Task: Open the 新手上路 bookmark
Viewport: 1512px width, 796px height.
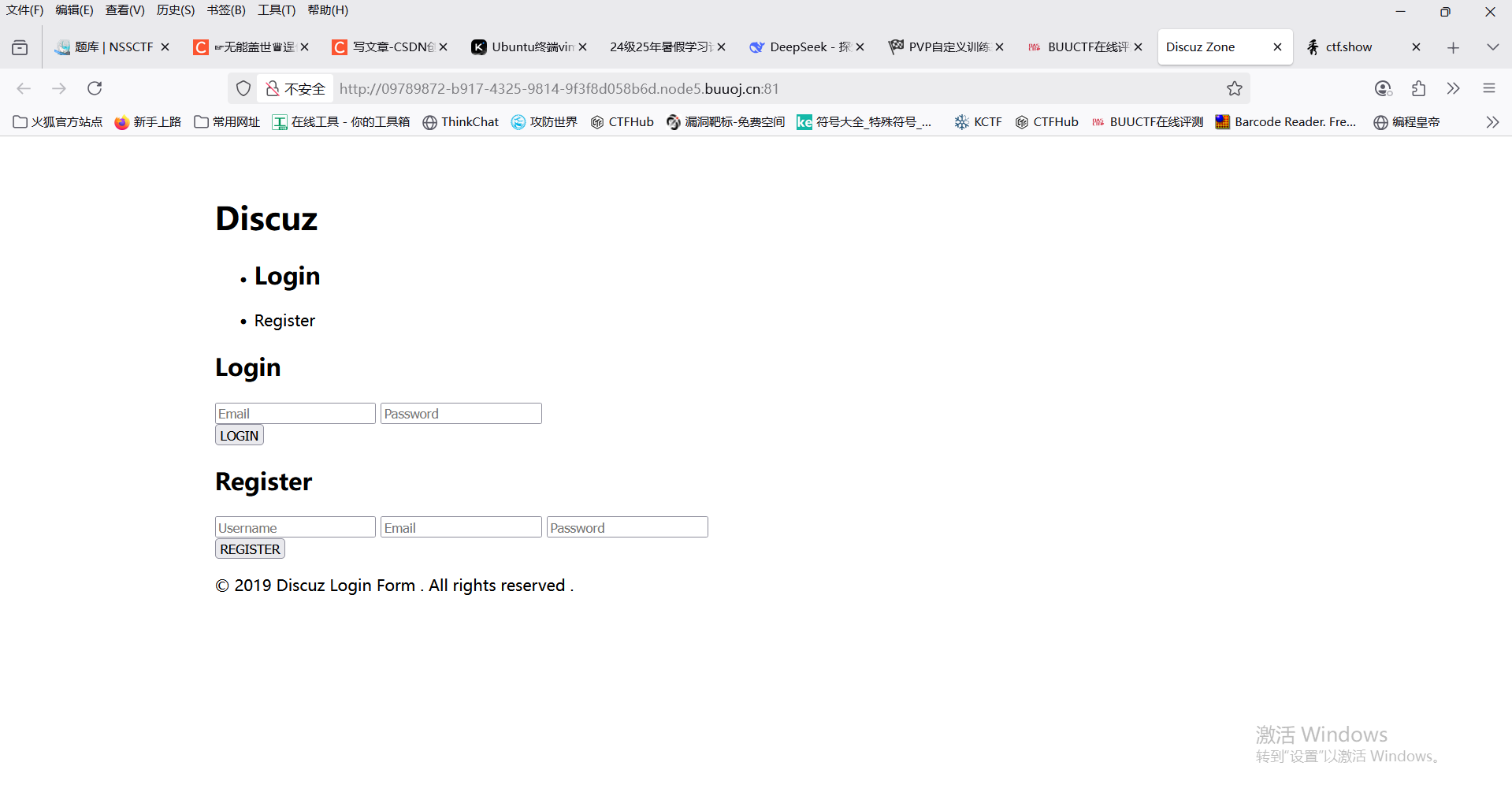Action: [148, 122]
